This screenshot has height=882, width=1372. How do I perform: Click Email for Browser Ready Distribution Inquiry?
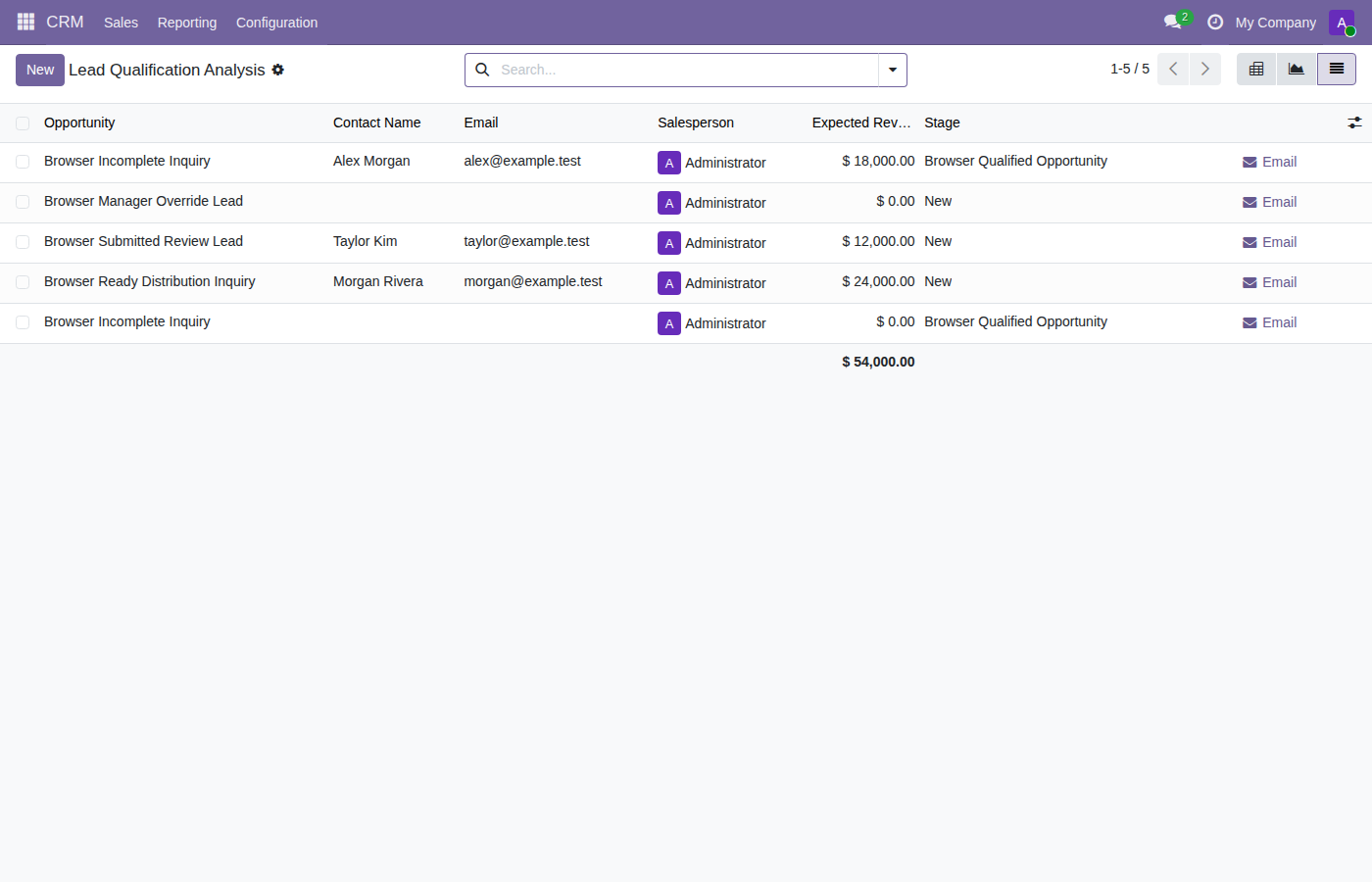pyautogui.click(x=1269, y=282)
